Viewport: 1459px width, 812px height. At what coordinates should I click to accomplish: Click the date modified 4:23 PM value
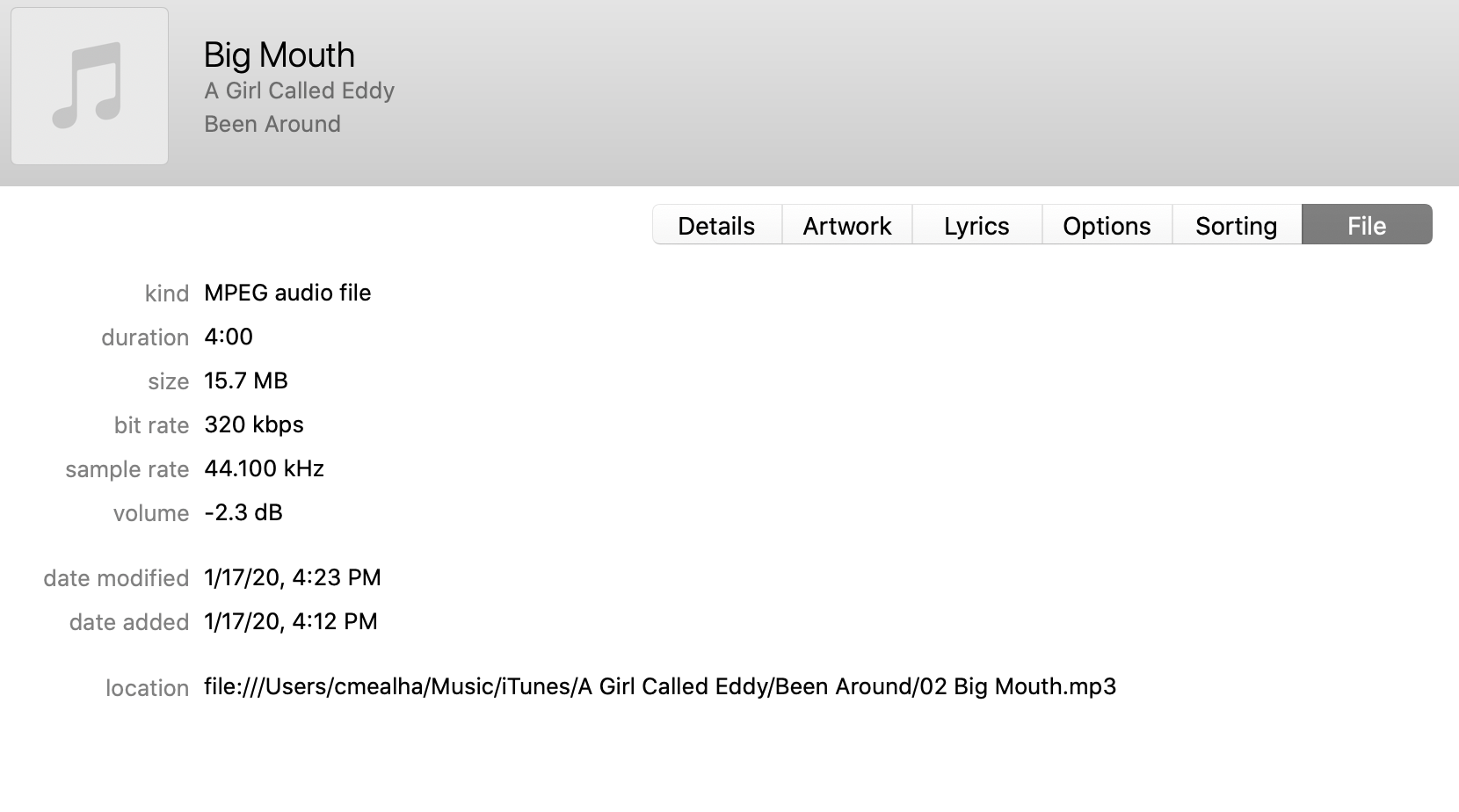click(293, 577)
